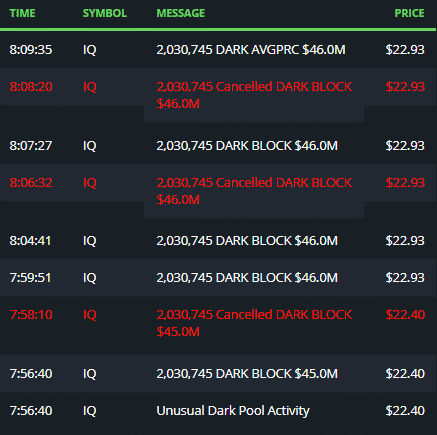Click the SYMBOL column header

(x=105, y=13)
